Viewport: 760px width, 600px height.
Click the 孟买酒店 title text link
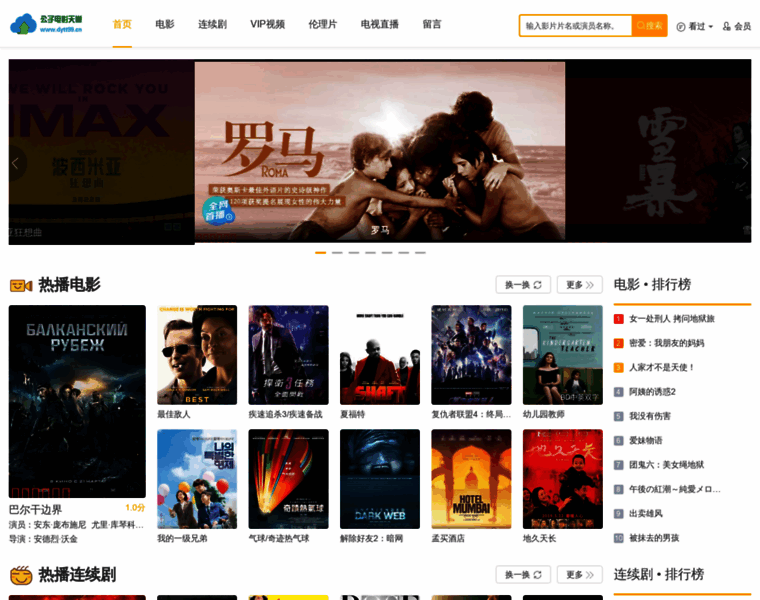pyautogui.click(x=448, y=538)
